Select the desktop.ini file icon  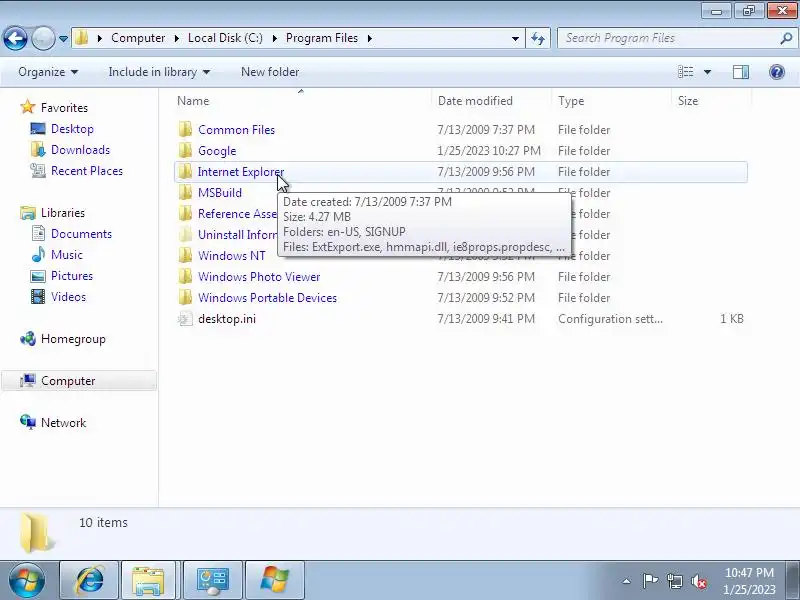tap(185, 319)
